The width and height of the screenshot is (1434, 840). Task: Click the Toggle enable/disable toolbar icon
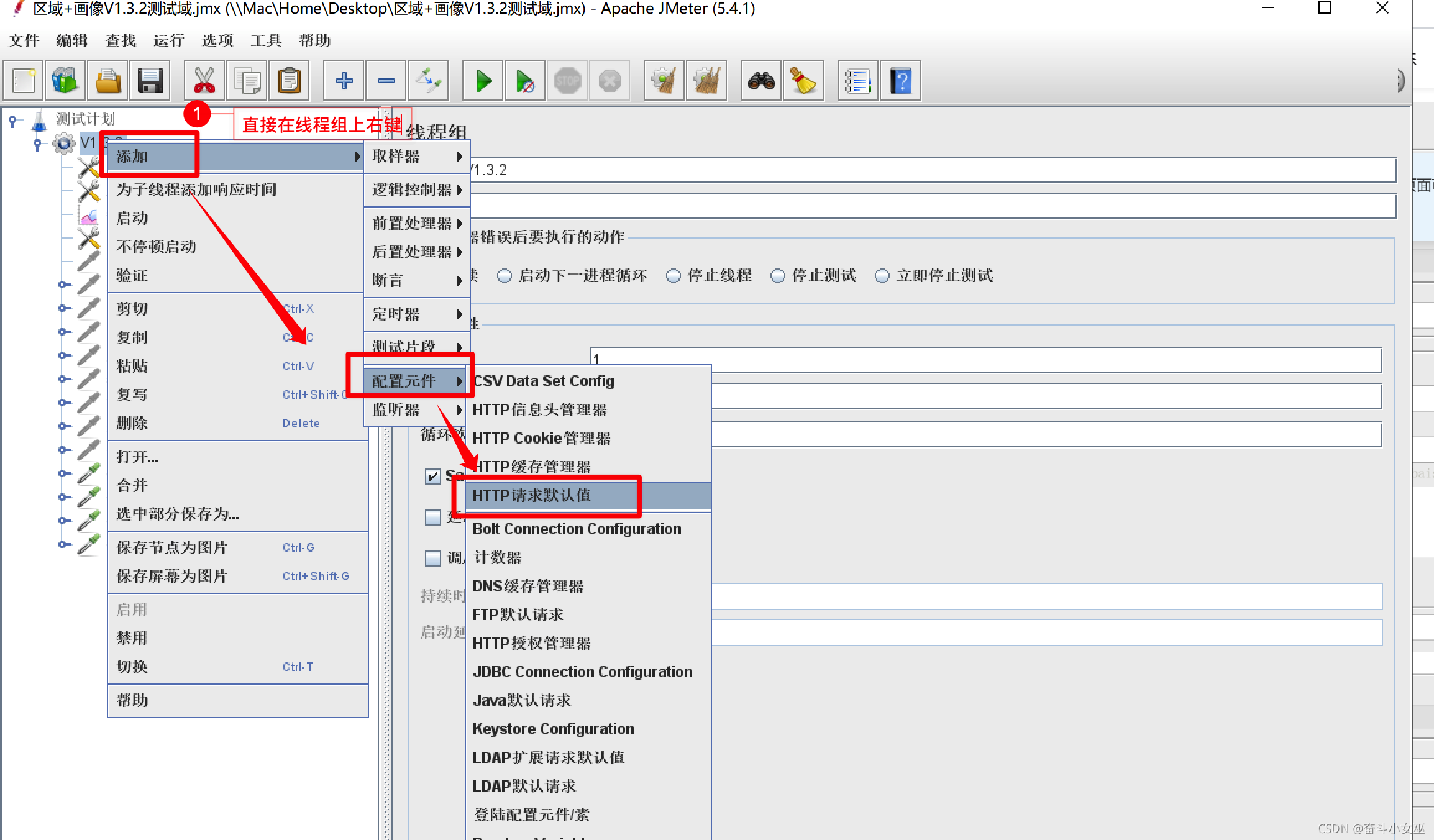(428, 81)
